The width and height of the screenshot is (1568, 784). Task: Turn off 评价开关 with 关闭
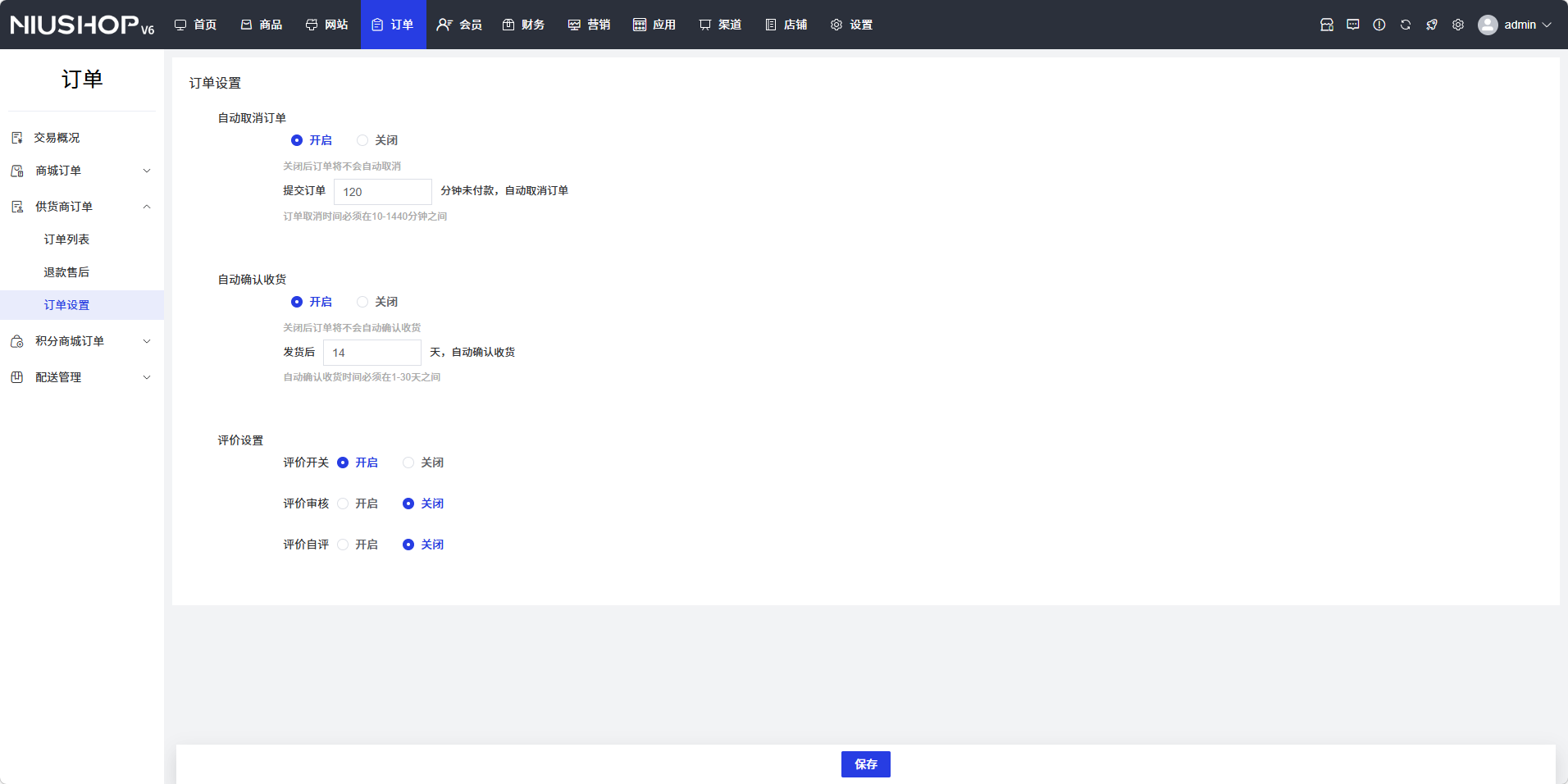(423, 463)
